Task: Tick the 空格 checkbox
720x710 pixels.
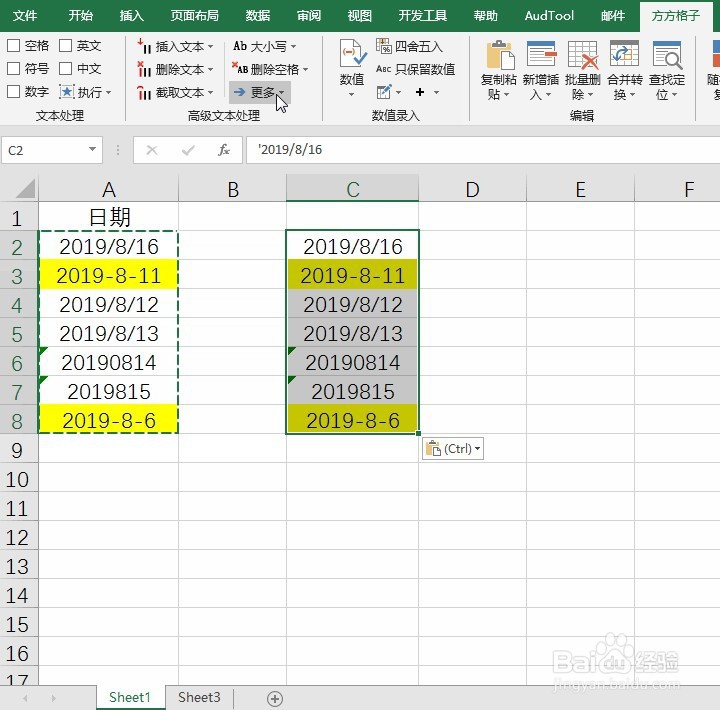Action: pos(13,45)
